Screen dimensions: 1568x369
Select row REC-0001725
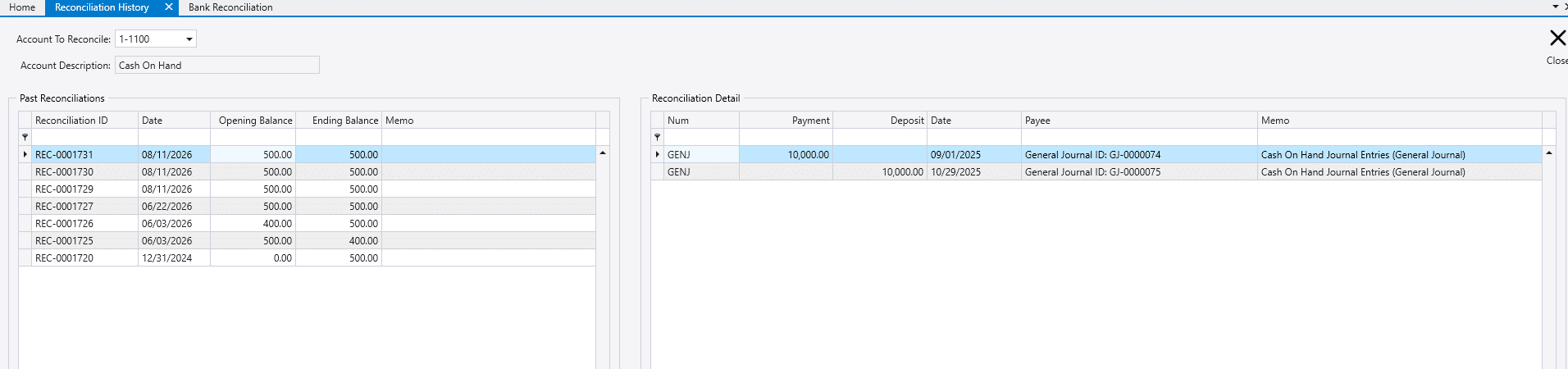[308, 240]
